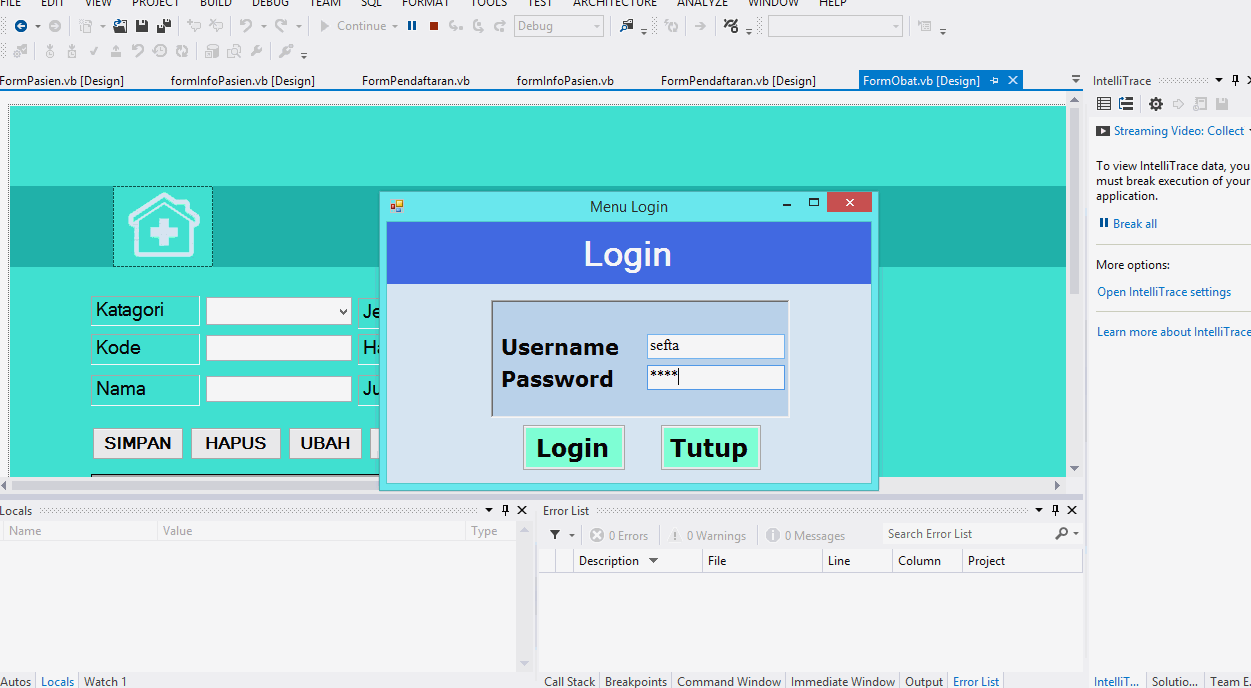The width and height of the screenshot is (1251, 688).
Task: Toggle the 0 Errors filter
Action: point(619,535)
